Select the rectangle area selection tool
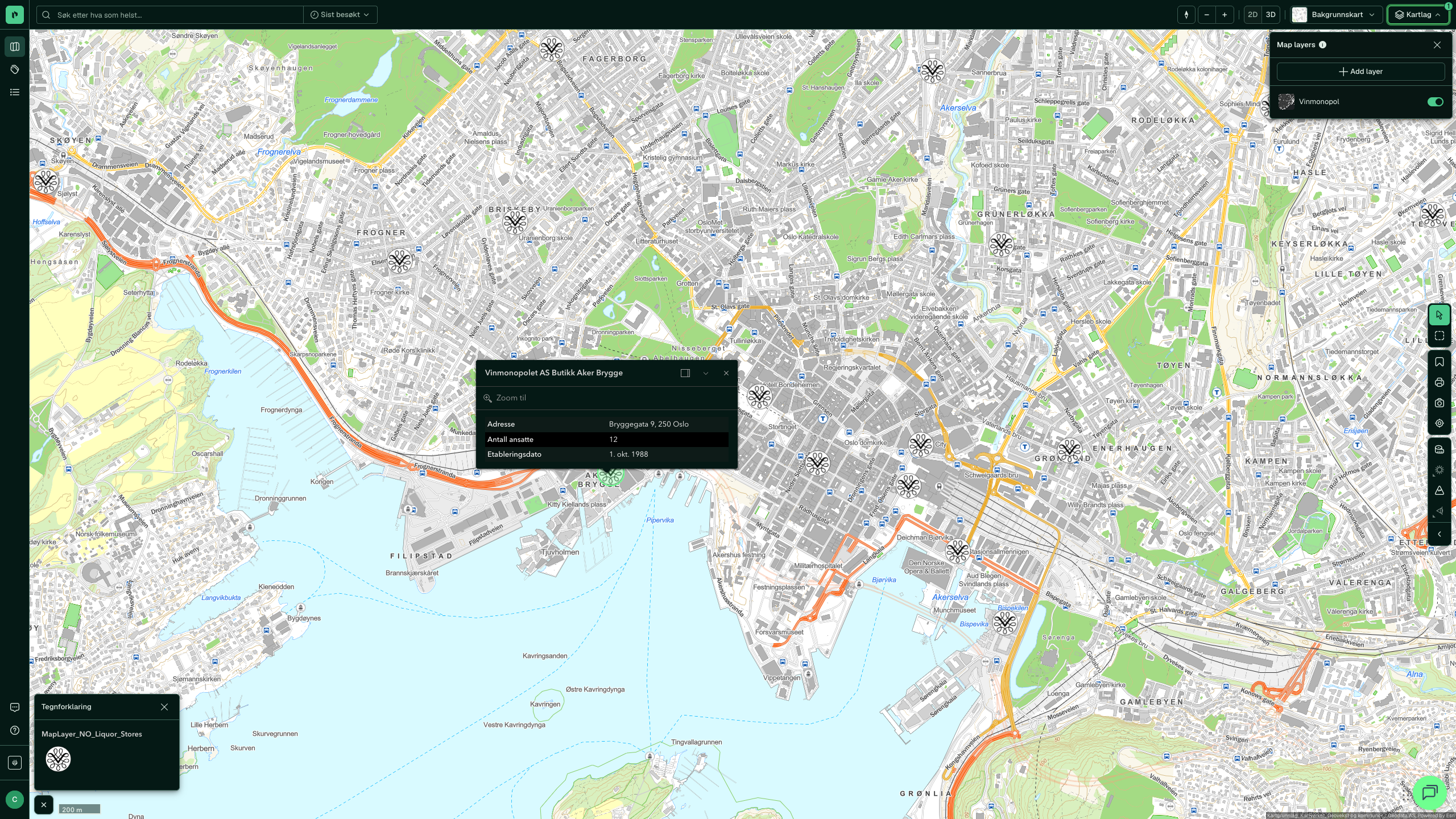 coord(1440,336)
